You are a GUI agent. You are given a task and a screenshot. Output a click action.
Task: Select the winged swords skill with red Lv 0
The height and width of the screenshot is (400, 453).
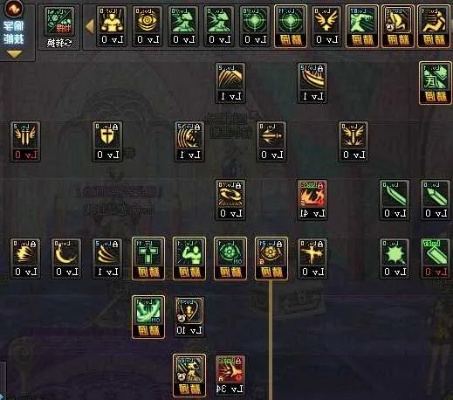25,142
